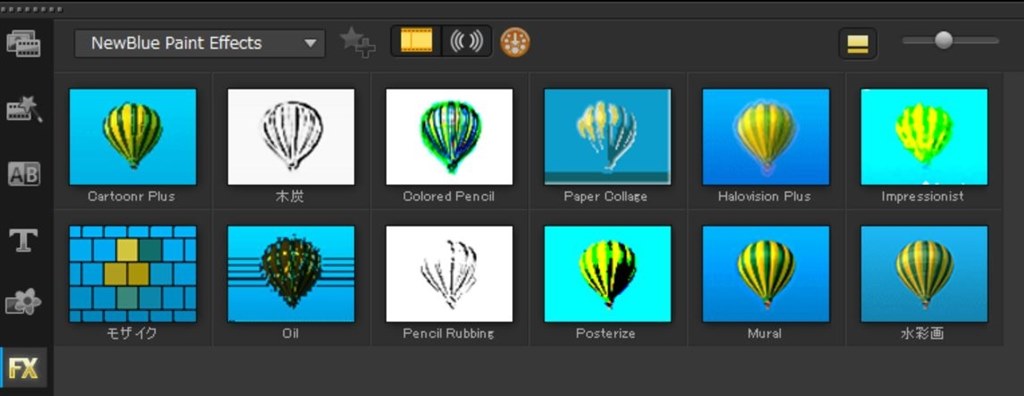The height and width of the screenshot is (396, 1024).
Task: Click the 木炭 label text
Action: (289, 196)
